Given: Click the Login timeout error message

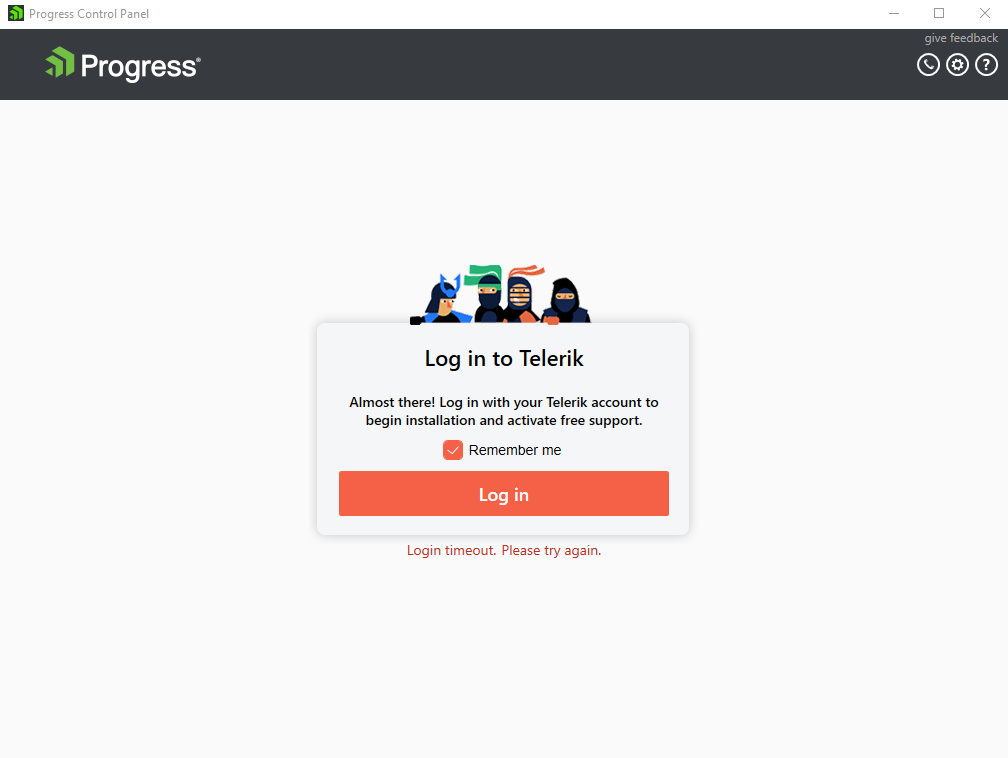Looking at the screenshot, I should click(x=504, y=550).
